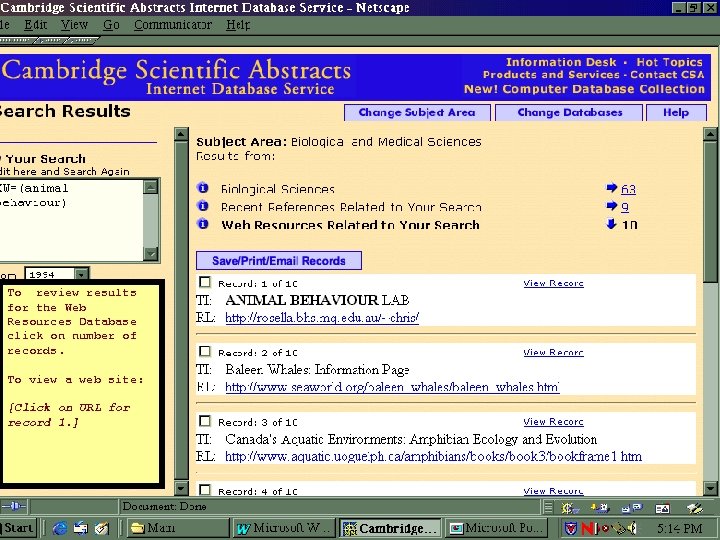Open Discussions icon in Netscape component bar
The image size is (720, 540).
click(632, 508)
